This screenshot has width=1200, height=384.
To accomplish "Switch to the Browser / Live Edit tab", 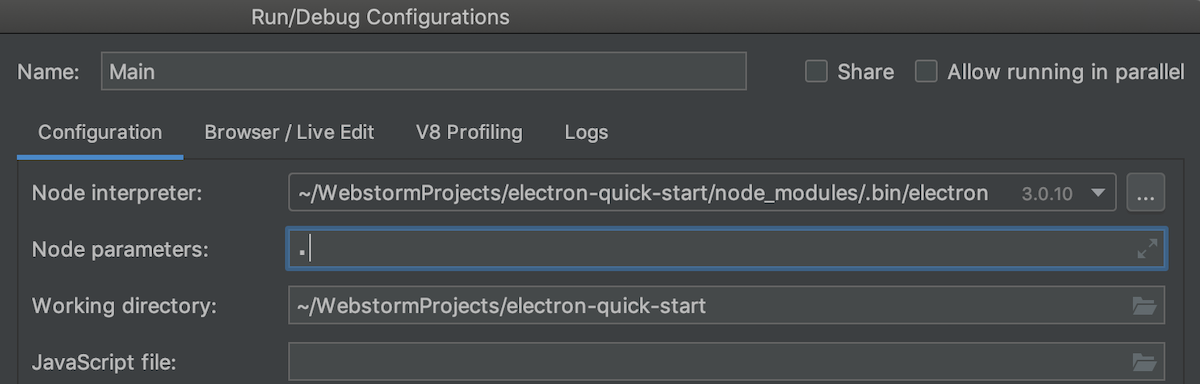I will click(x=289, y=132).
